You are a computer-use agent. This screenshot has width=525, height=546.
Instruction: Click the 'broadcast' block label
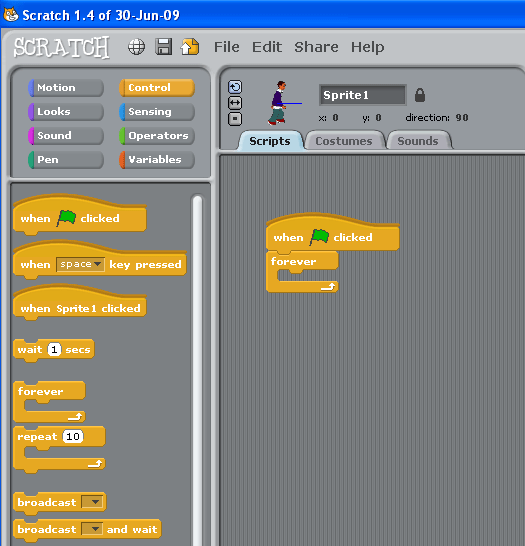(47, 502)
